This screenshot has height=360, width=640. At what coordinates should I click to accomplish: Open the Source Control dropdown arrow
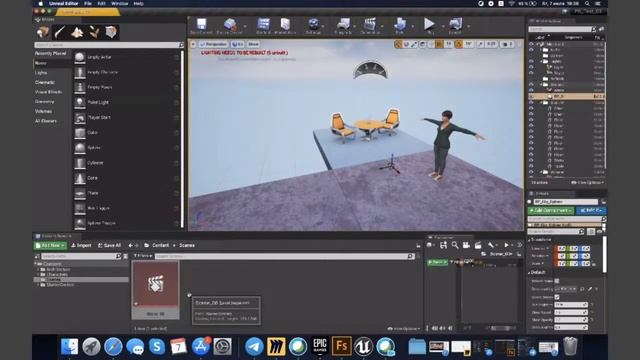[x=245, y=26]
